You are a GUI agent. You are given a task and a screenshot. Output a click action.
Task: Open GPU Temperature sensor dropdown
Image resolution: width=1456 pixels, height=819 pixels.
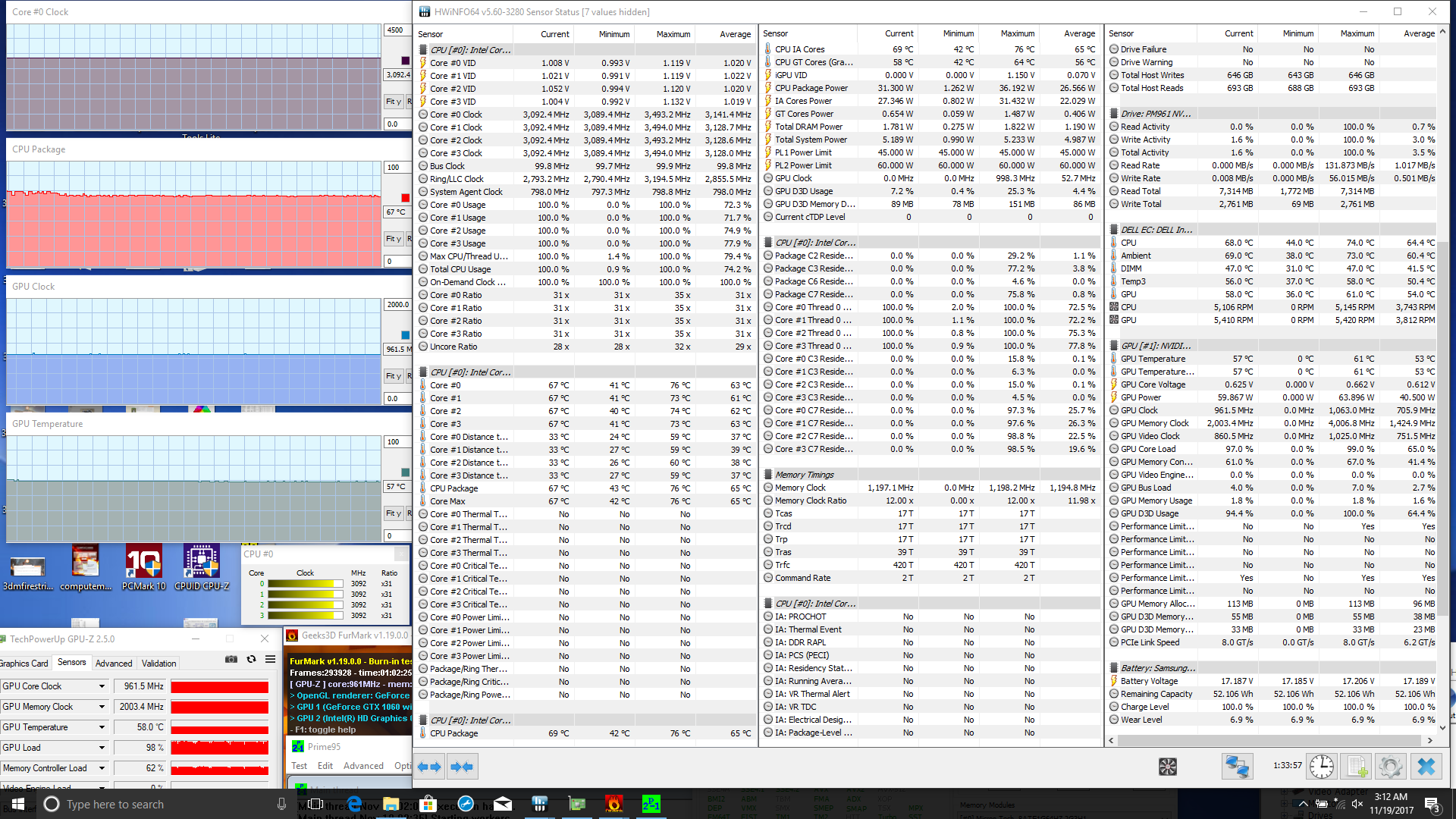coord(102,727)
